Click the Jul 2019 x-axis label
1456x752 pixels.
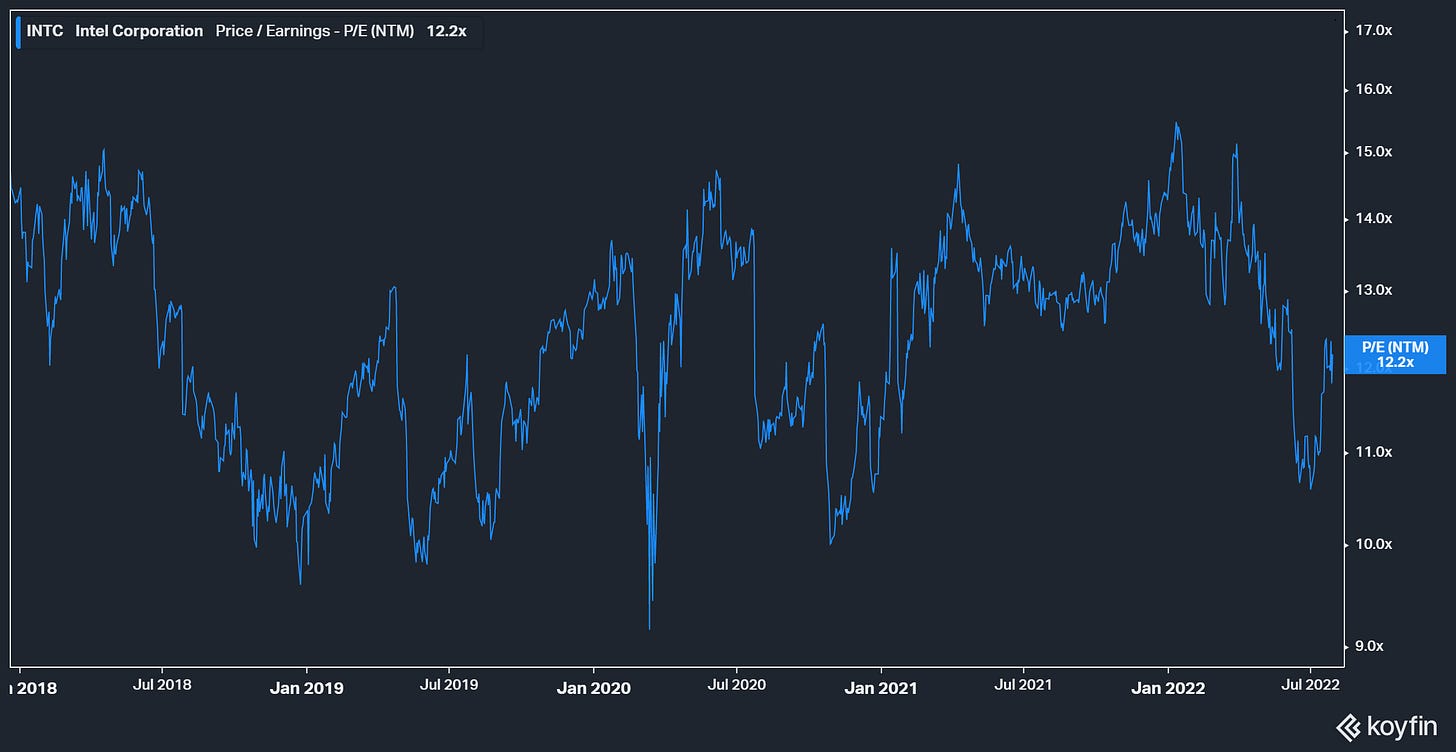click(448, 685)
